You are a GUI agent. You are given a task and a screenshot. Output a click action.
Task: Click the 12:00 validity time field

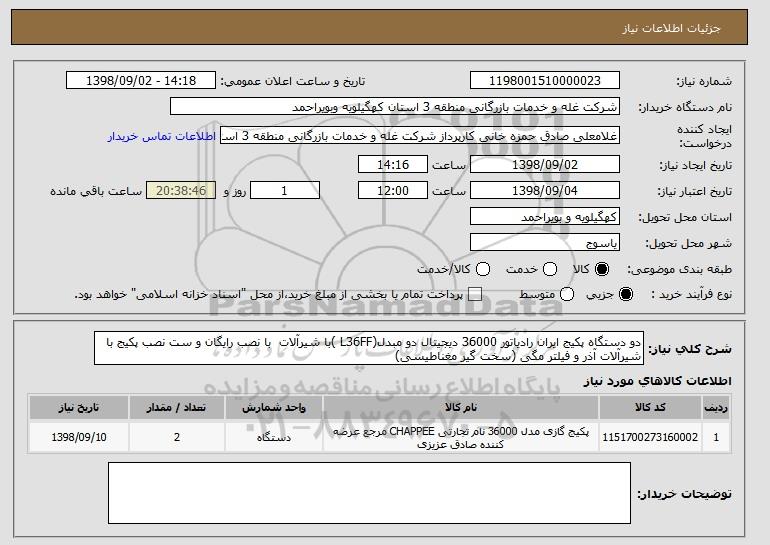[x=393, y=190]
